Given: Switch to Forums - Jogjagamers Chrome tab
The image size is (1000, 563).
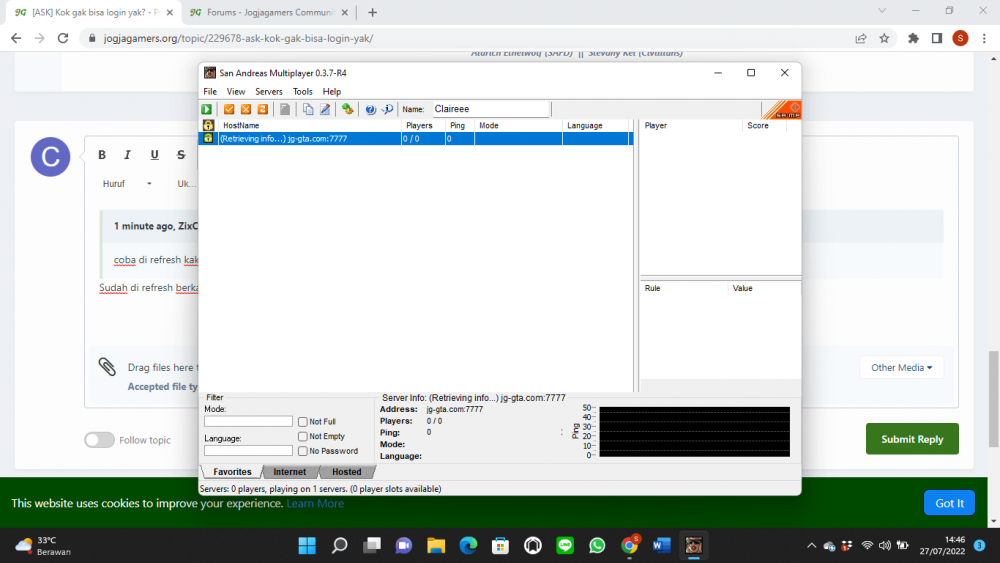Looking at the screenshot, I should (269, 12).
